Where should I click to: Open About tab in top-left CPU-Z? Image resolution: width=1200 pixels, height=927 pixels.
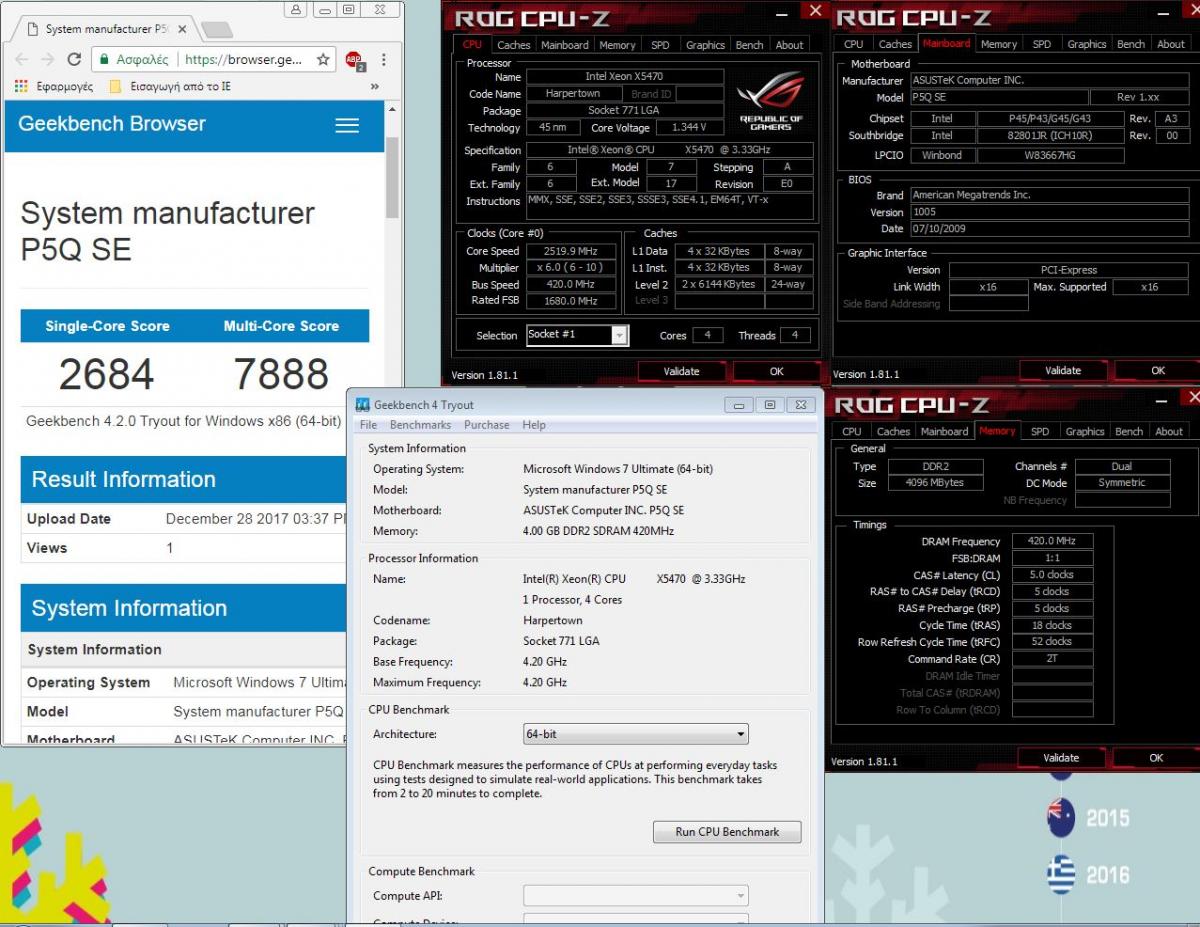(790, 45)
